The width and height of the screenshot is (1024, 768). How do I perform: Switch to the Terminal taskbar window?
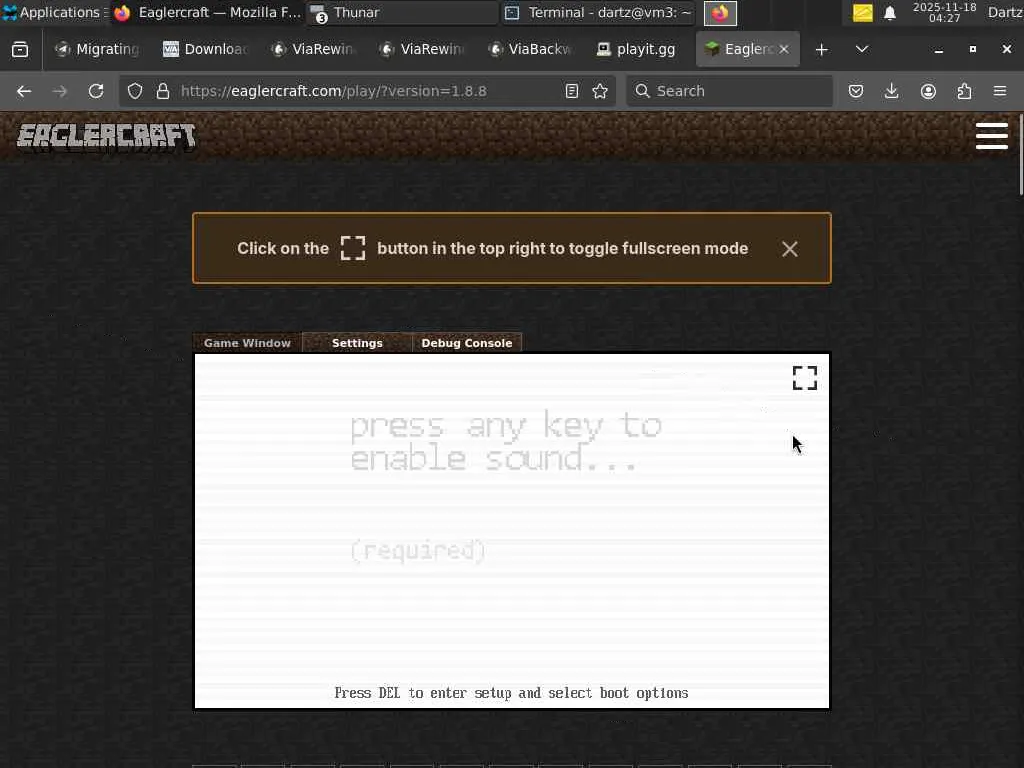pyautogui.click(x=599, y=12)
